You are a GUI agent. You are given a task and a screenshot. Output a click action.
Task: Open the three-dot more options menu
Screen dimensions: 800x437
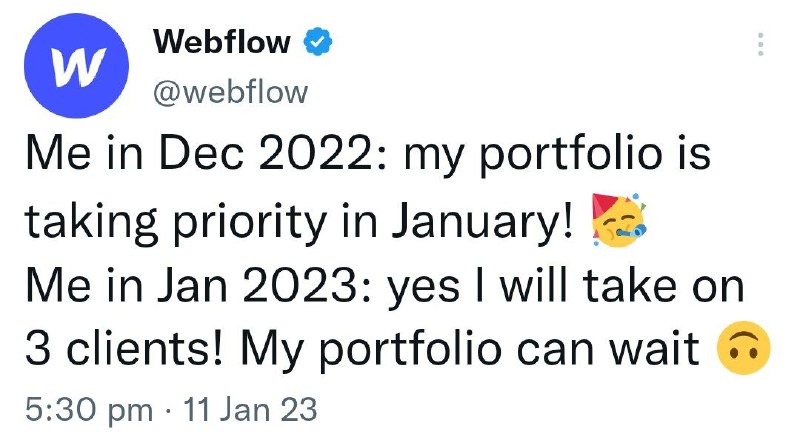coord(760,44)
